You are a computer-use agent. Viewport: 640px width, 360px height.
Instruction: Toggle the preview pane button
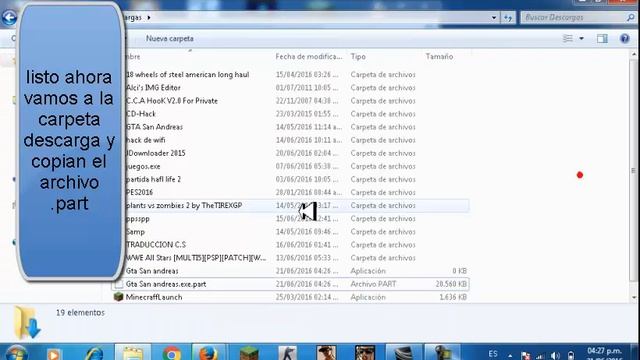pyautogui.click(x=602, y=39)
